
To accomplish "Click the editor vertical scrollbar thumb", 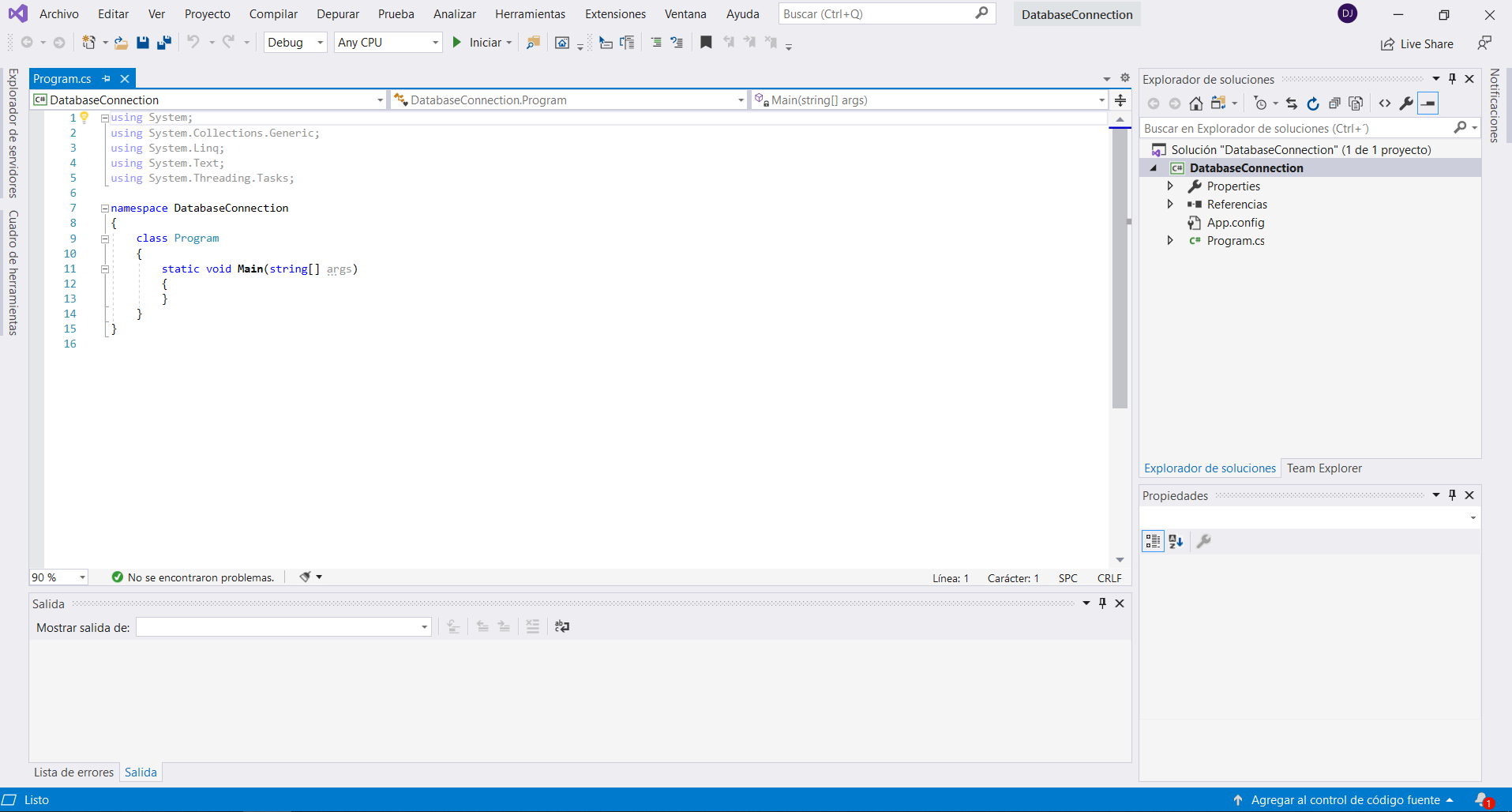I will point(1120,269).
